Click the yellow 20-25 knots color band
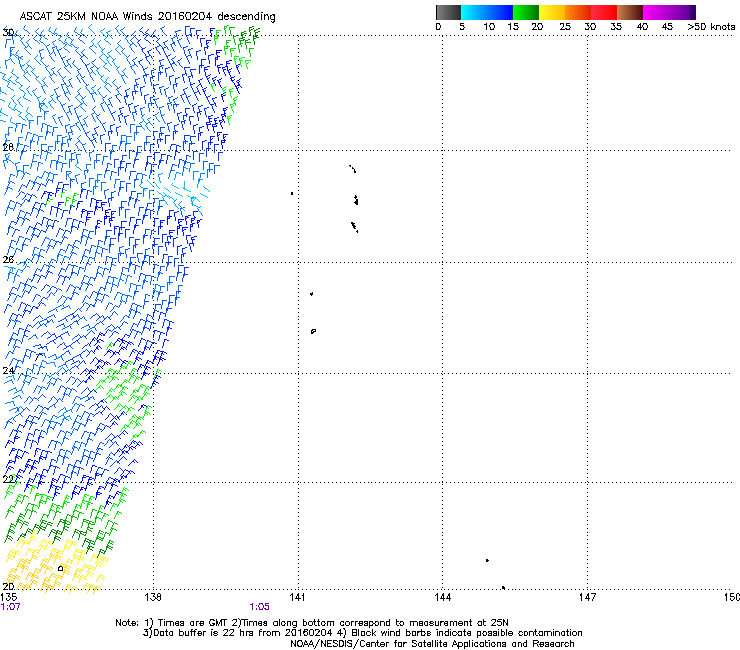 tap(552, 12)
